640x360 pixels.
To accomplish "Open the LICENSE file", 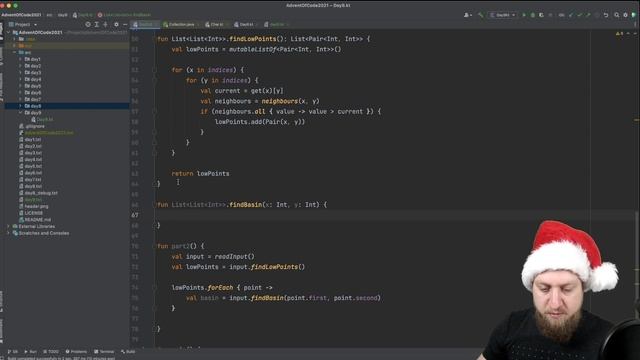I will point(31,213).
